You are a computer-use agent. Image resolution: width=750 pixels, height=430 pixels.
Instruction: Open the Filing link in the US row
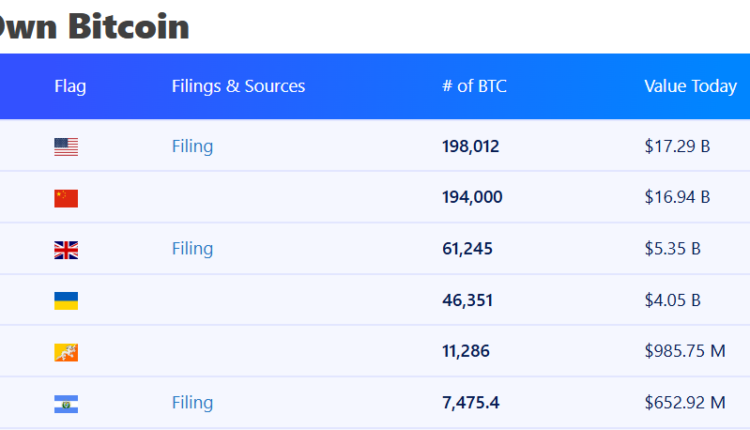tap(192, 146)
